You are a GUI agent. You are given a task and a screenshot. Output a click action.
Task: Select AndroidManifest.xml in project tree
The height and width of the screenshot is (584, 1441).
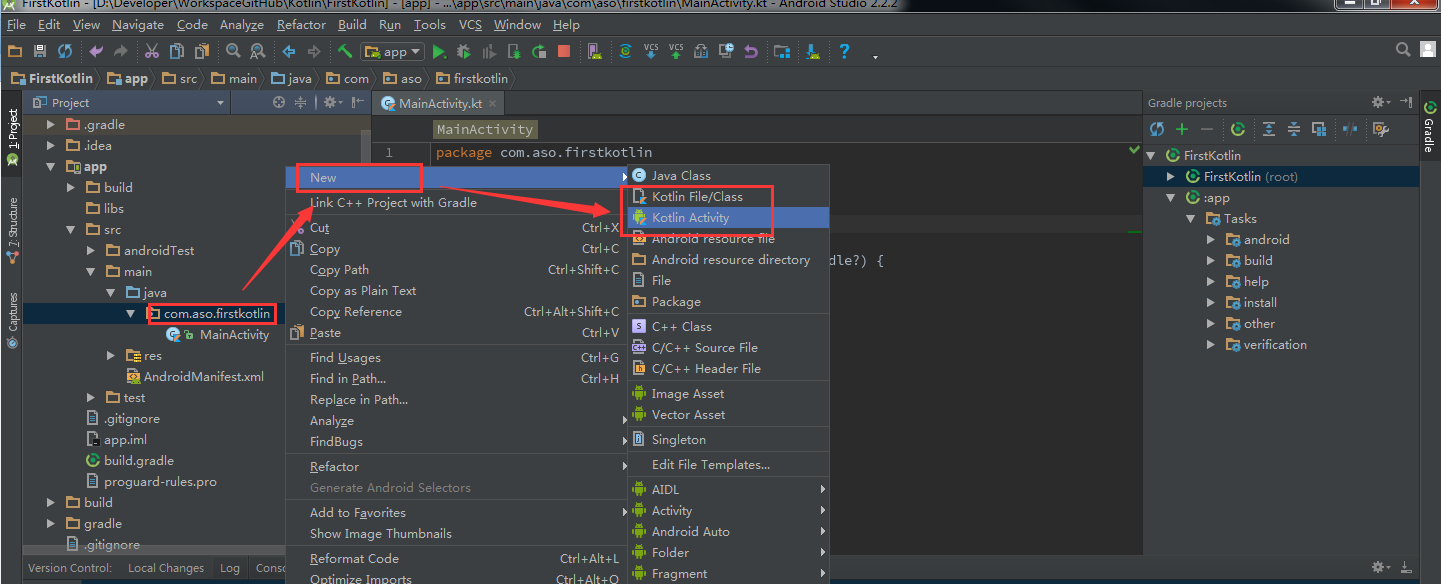pyautogui.click(x=195, y=377)
